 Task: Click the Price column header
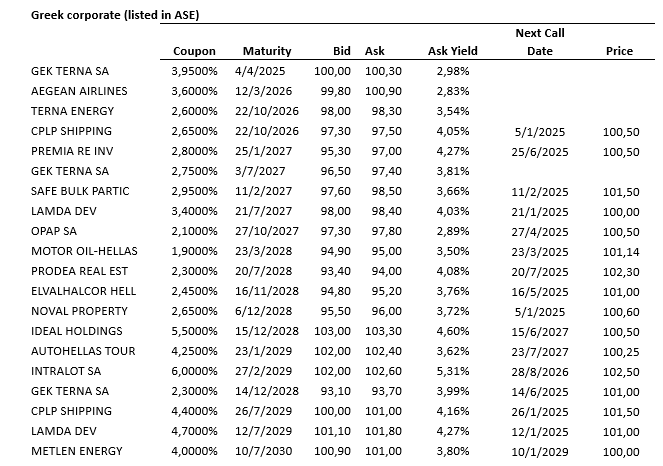[619, 51]
